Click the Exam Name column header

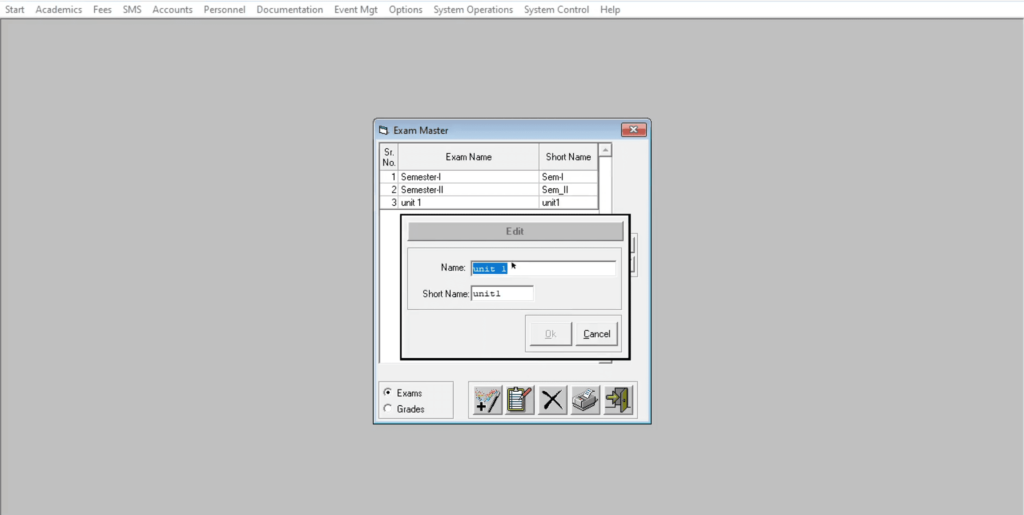(x=468, y=157)
